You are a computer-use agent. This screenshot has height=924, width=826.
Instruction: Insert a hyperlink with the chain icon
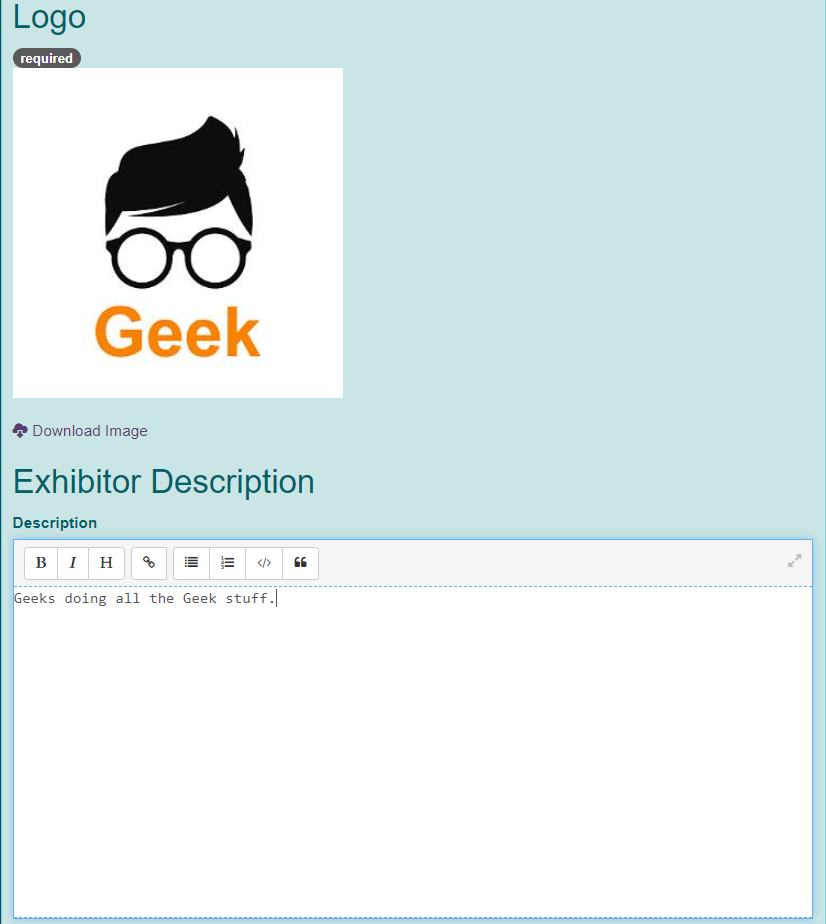coord(149,563)
